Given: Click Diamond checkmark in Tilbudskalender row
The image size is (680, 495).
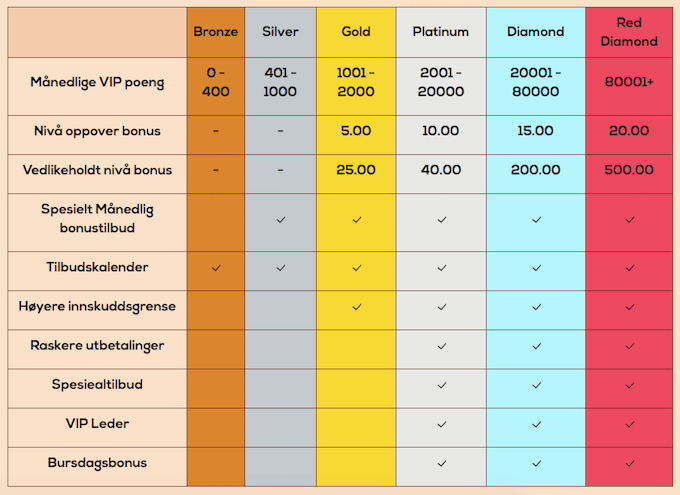Looking at the screenshot, I should coord(536,268).
